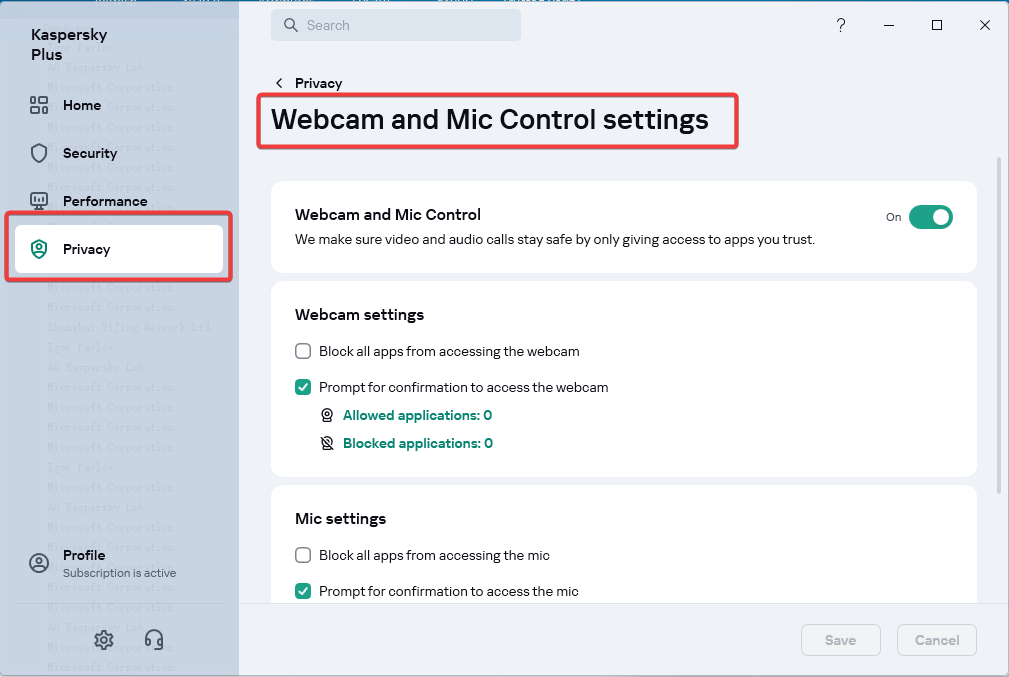Click the search magnifier icon
This screenshot has width=1009, height=677.
tap(291, 26)
